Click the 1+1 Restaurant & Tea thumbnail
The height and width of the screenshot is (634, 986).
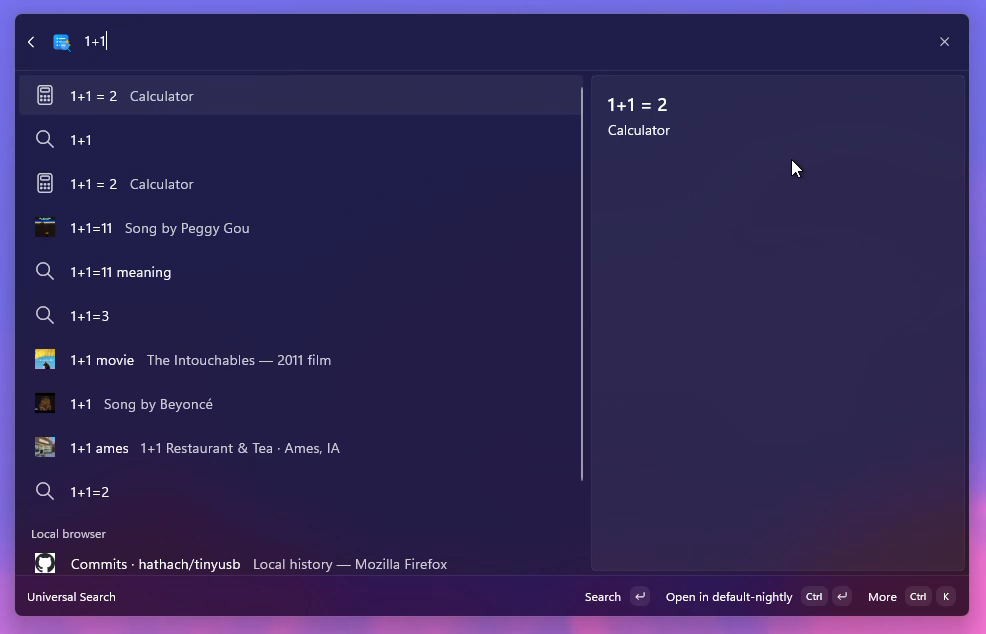click(x=45, y=447)
